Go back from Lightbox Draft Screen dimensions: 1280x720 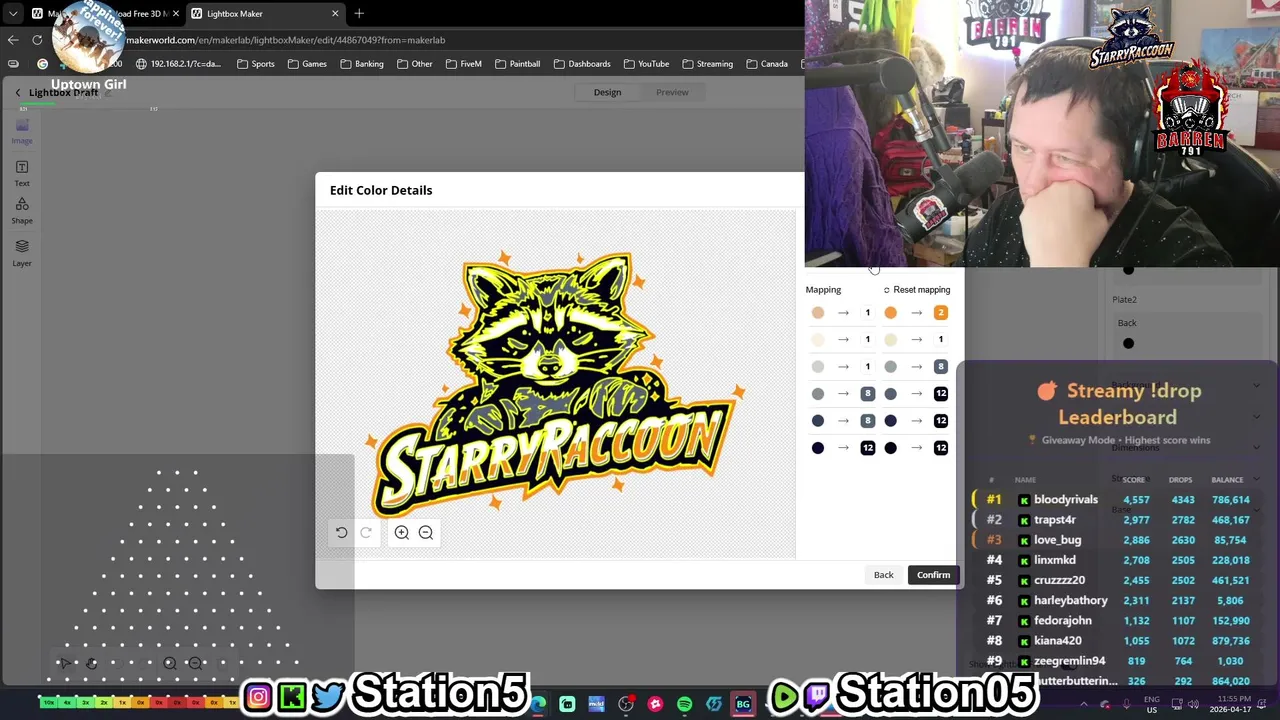[x=17, y=93]
